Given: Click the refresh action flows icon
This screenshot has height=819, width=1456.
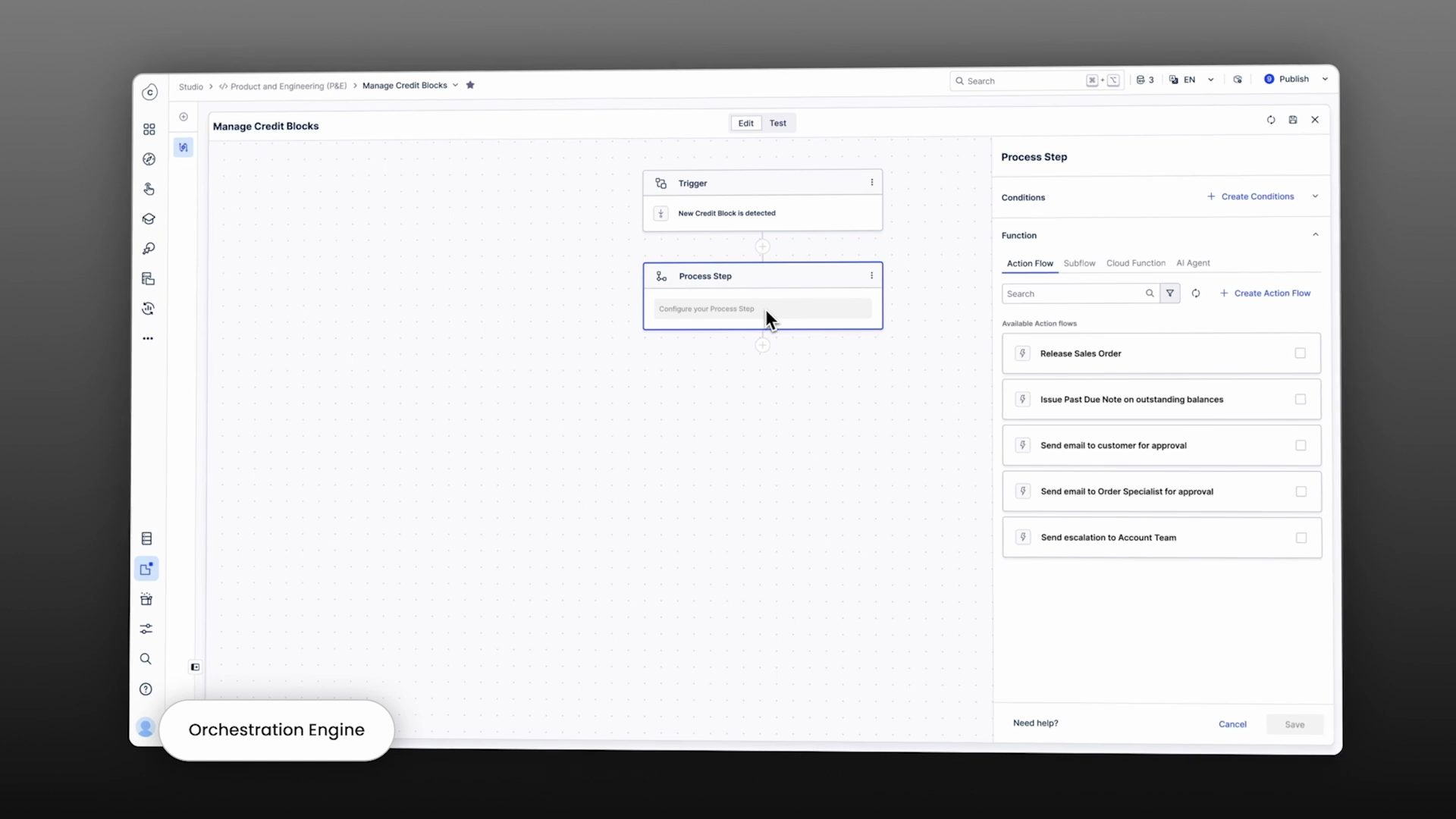Looking at the screenshot, I should [1196, 293].
